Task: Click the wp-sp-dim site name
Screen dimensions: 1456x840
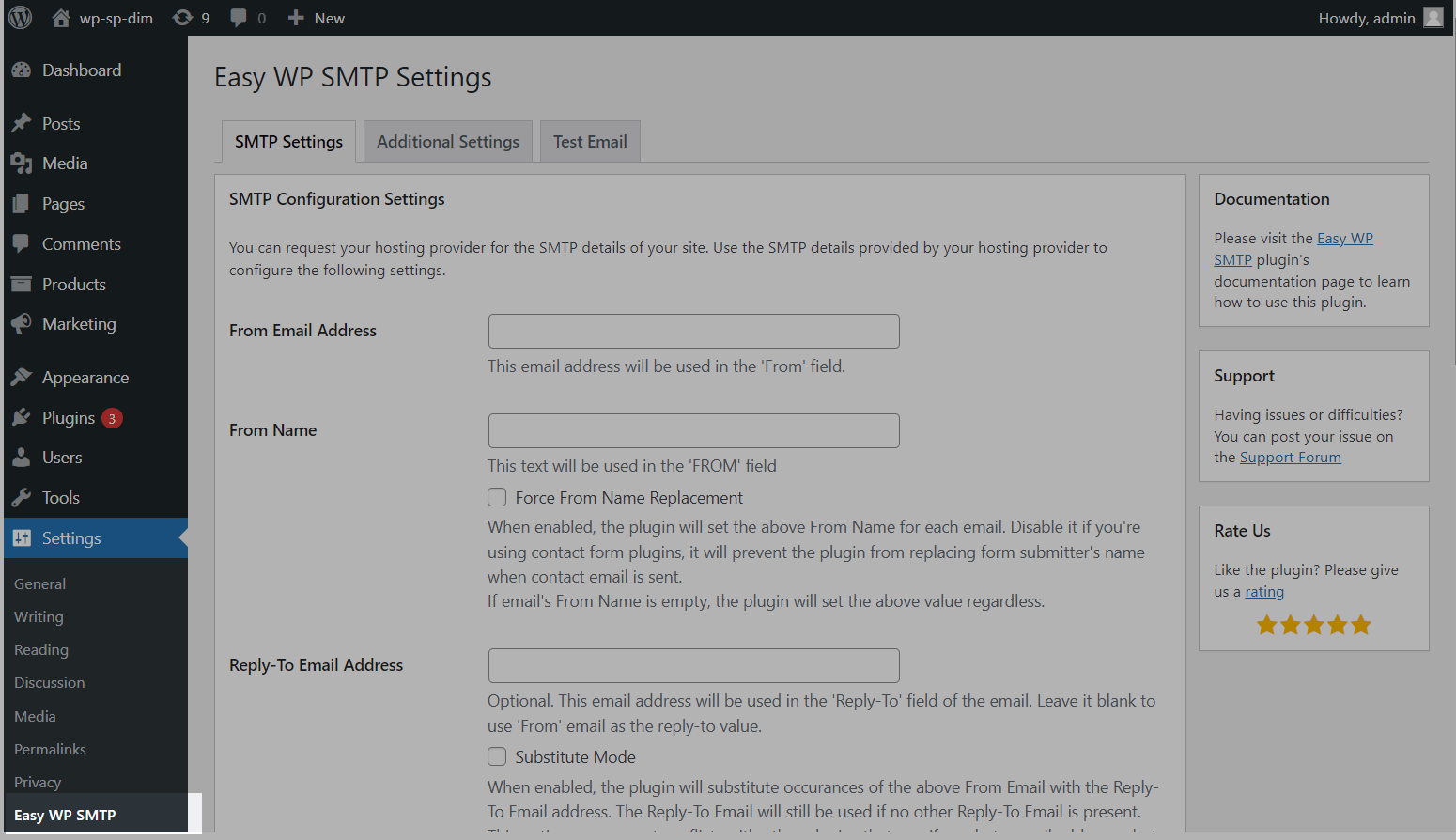Action: (116, 18)
